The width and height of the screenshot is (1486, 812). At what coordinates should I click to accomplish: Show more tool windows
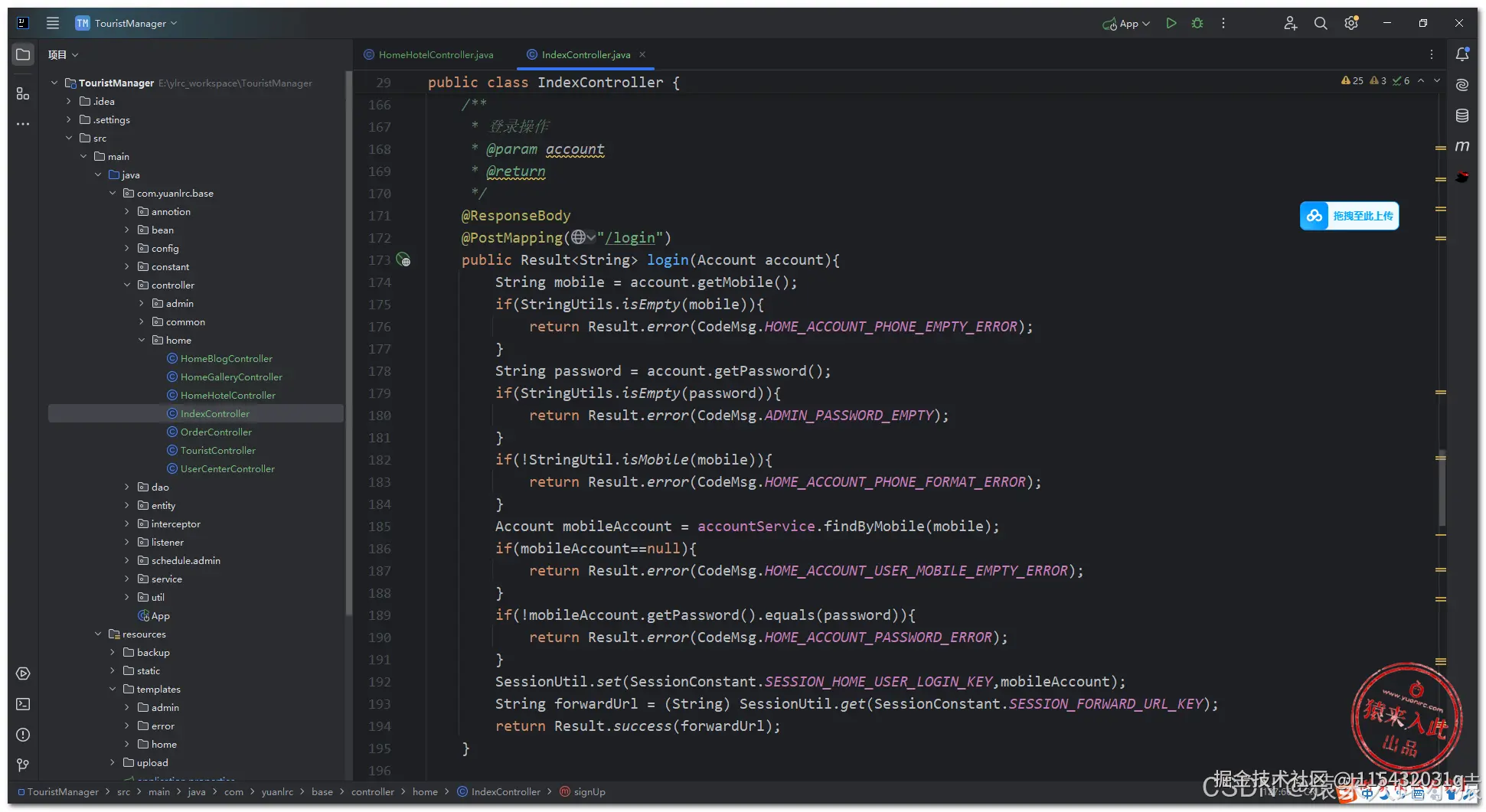(x=23, y=124)
